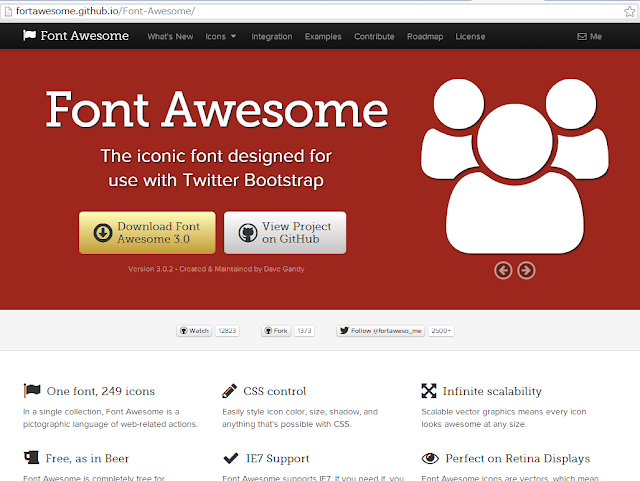Image resolution: width=640 pixels, height=481 pixels.
Task: Click the flag logo icon in navbar
Action: pyautogui.click(x=29, y=36)
